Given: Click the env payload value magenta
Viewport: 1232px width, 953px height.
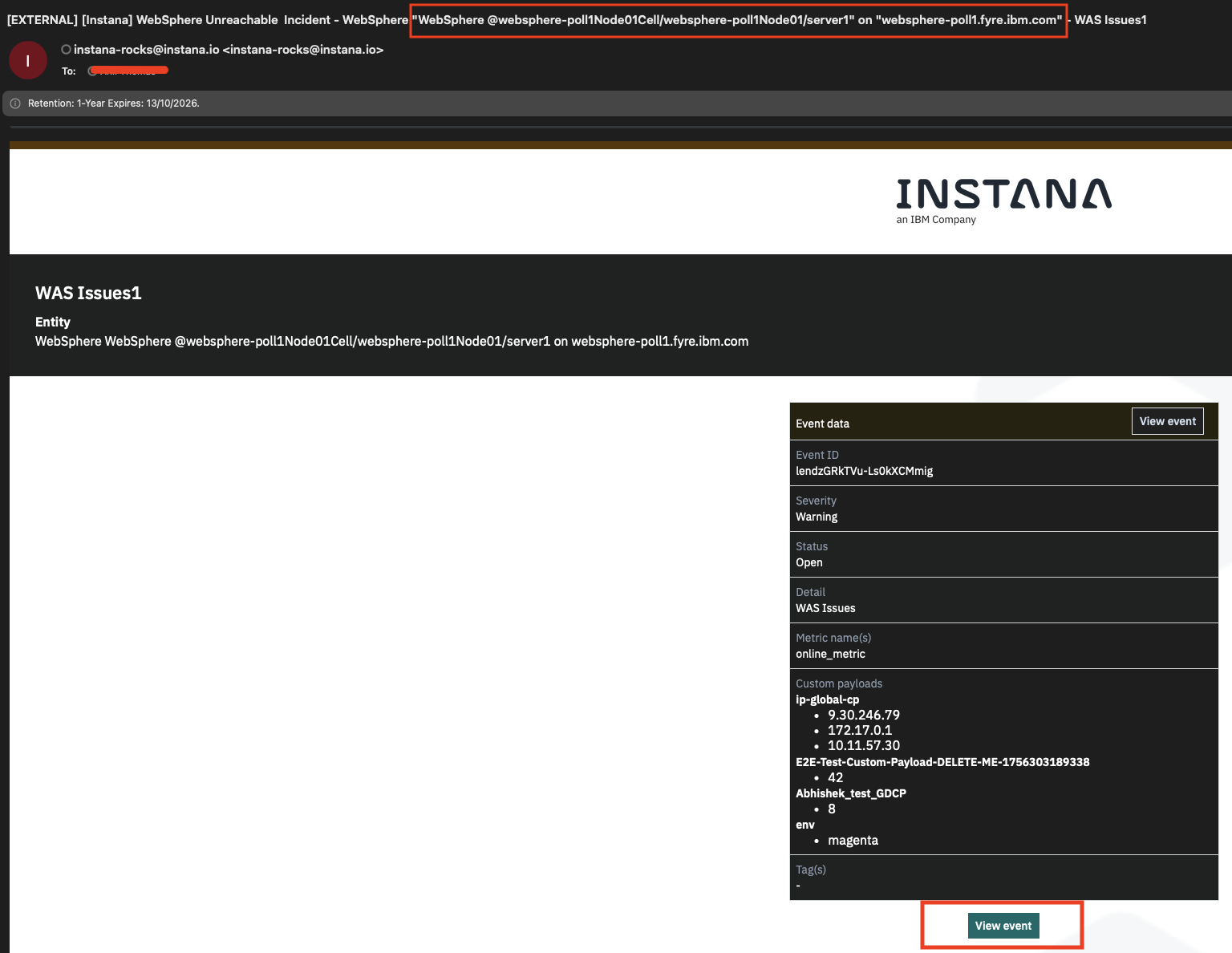Looking at the screenshot, I should [853, 841].
